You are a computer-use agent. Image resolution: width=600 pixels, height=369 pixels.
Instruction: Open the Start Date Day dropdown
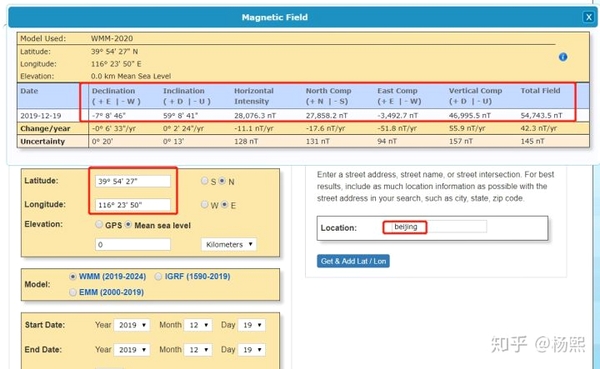click(251, 325)
